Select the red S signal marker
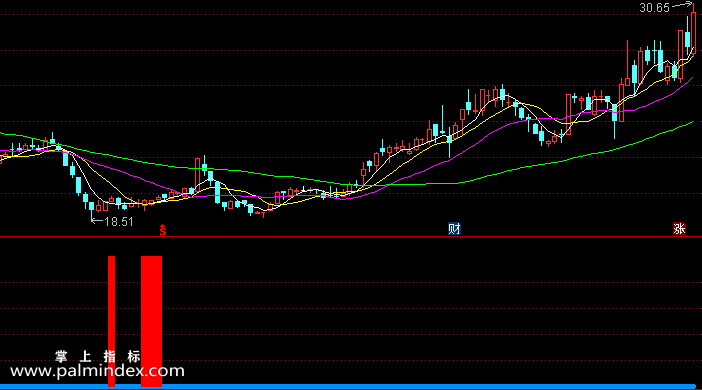This screenshot has width=702, height=390. 163,230
